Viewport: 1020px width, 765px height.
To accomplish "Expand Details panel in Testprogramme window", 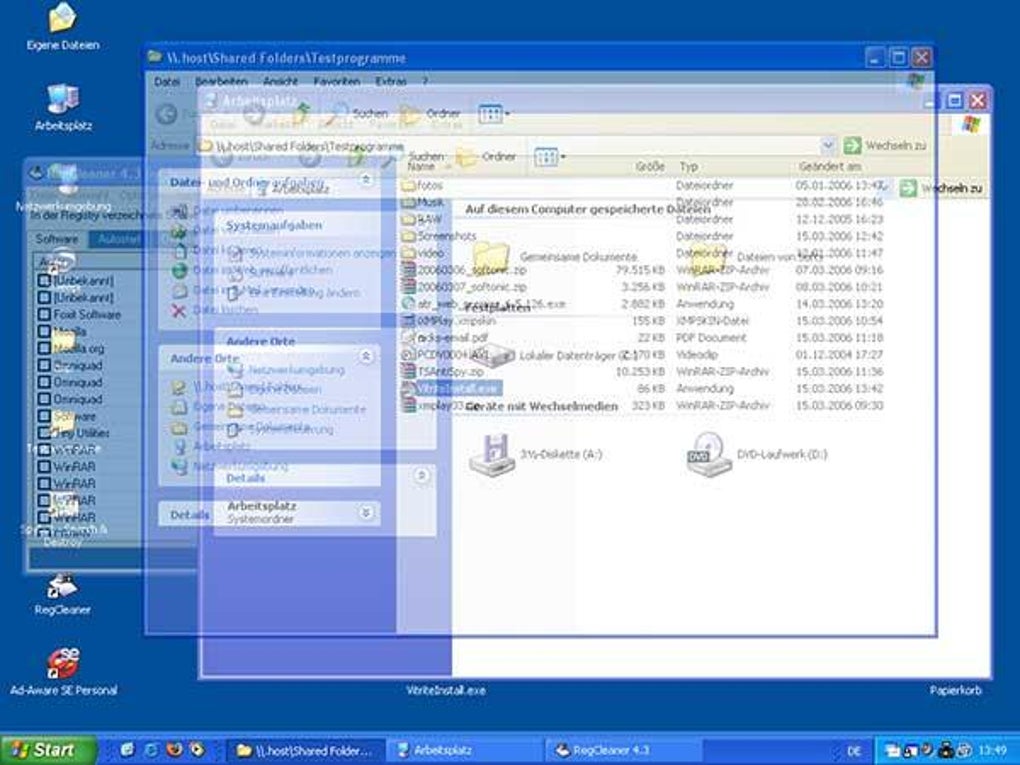I will (366, 513).
